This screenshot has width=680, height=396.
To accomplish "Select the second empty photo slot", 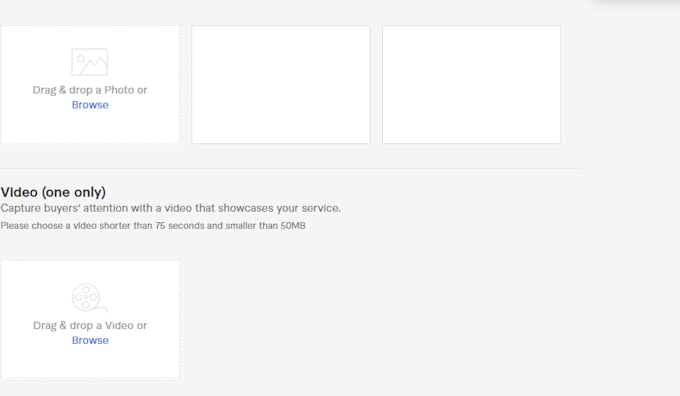I will coord(281,85).
